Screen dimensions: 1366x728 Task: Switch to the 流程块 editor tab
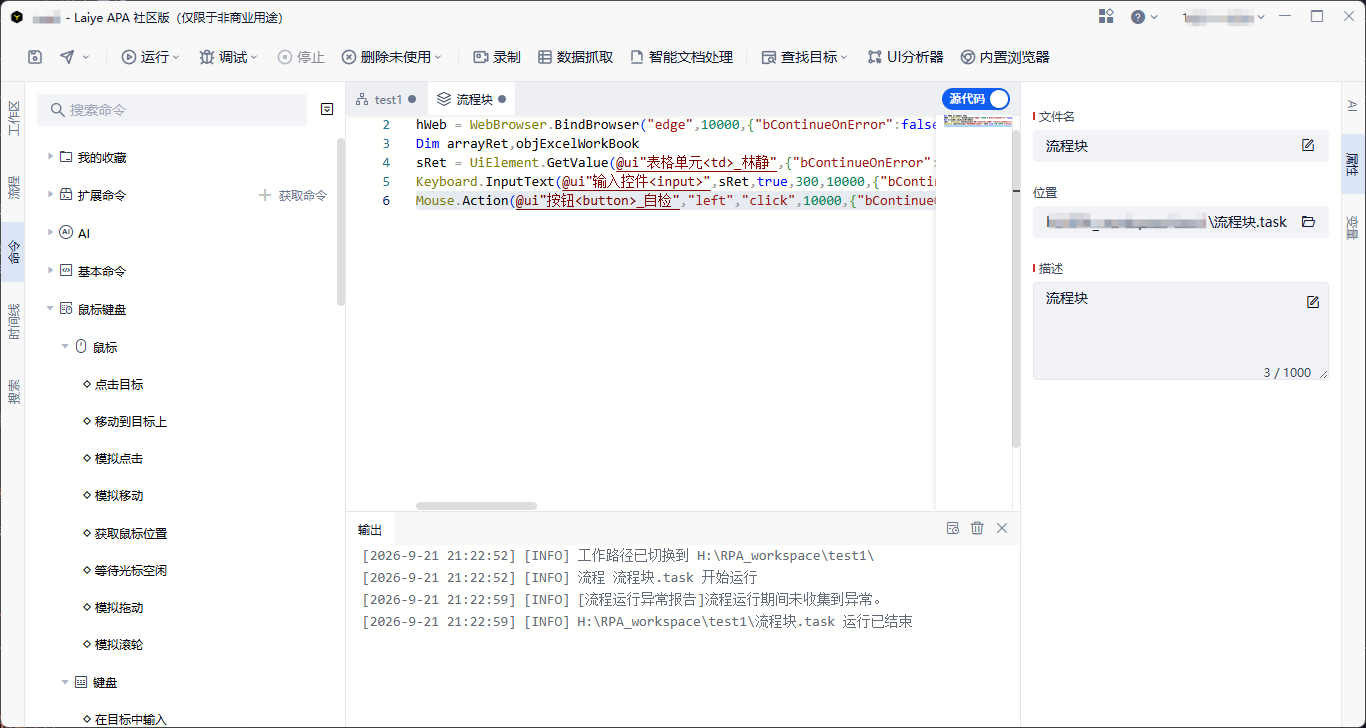(x=471, y=99)
